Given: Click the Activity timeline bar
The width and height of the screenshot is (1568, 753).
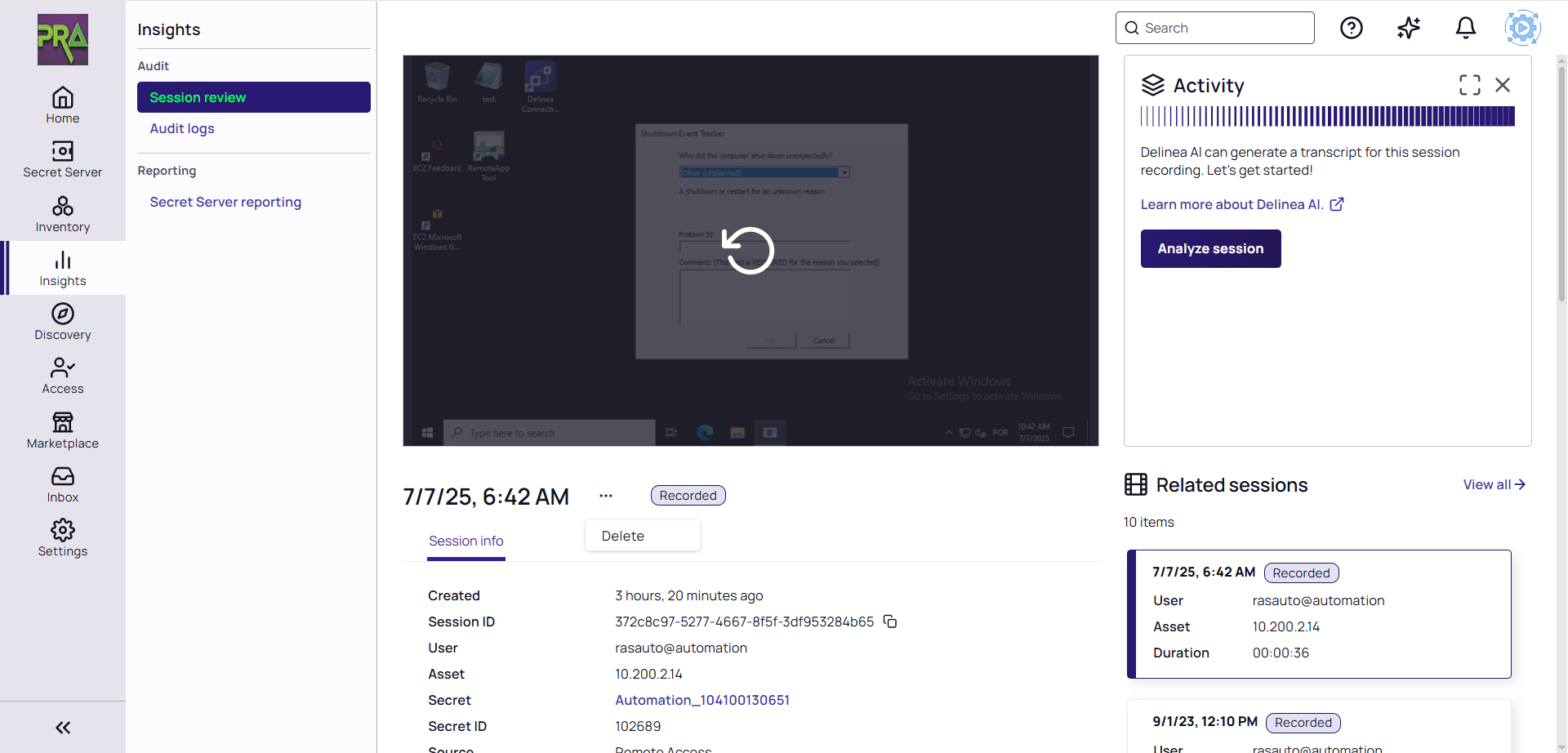Looking at the screenshot, I should pyautogui.click(x=1326, y=117).
